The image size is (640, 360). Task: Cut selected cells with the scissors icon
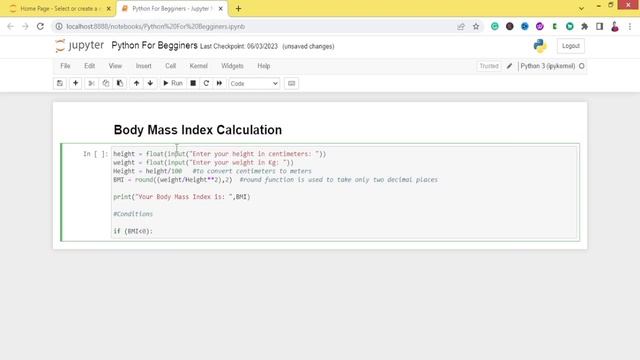pyautogui.click(x=91, y=83)
